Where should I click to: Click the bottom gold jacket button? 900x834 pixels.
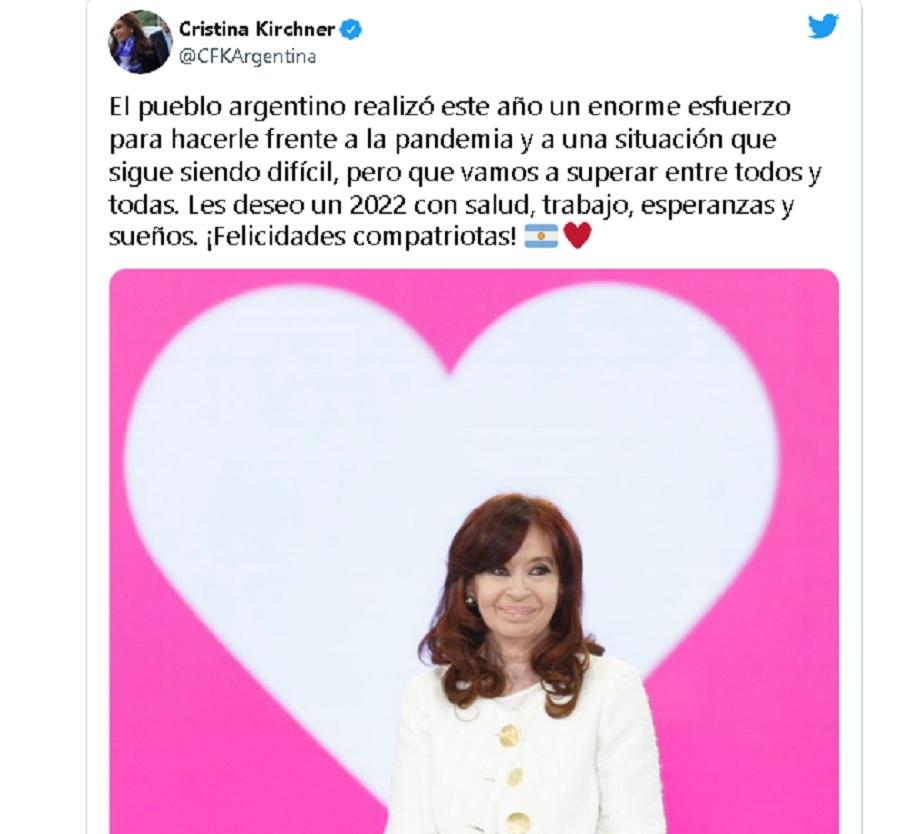(518, 823)
